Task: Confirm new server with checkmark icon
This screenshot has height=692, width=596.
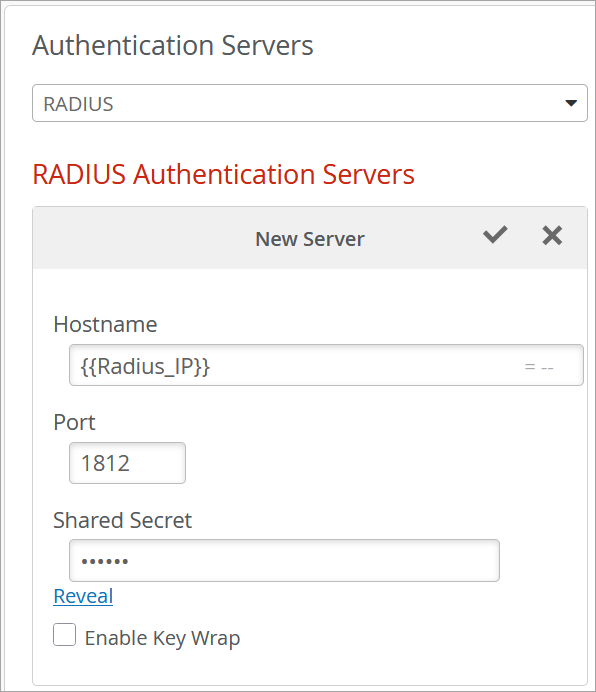Action: coord(495,235)
